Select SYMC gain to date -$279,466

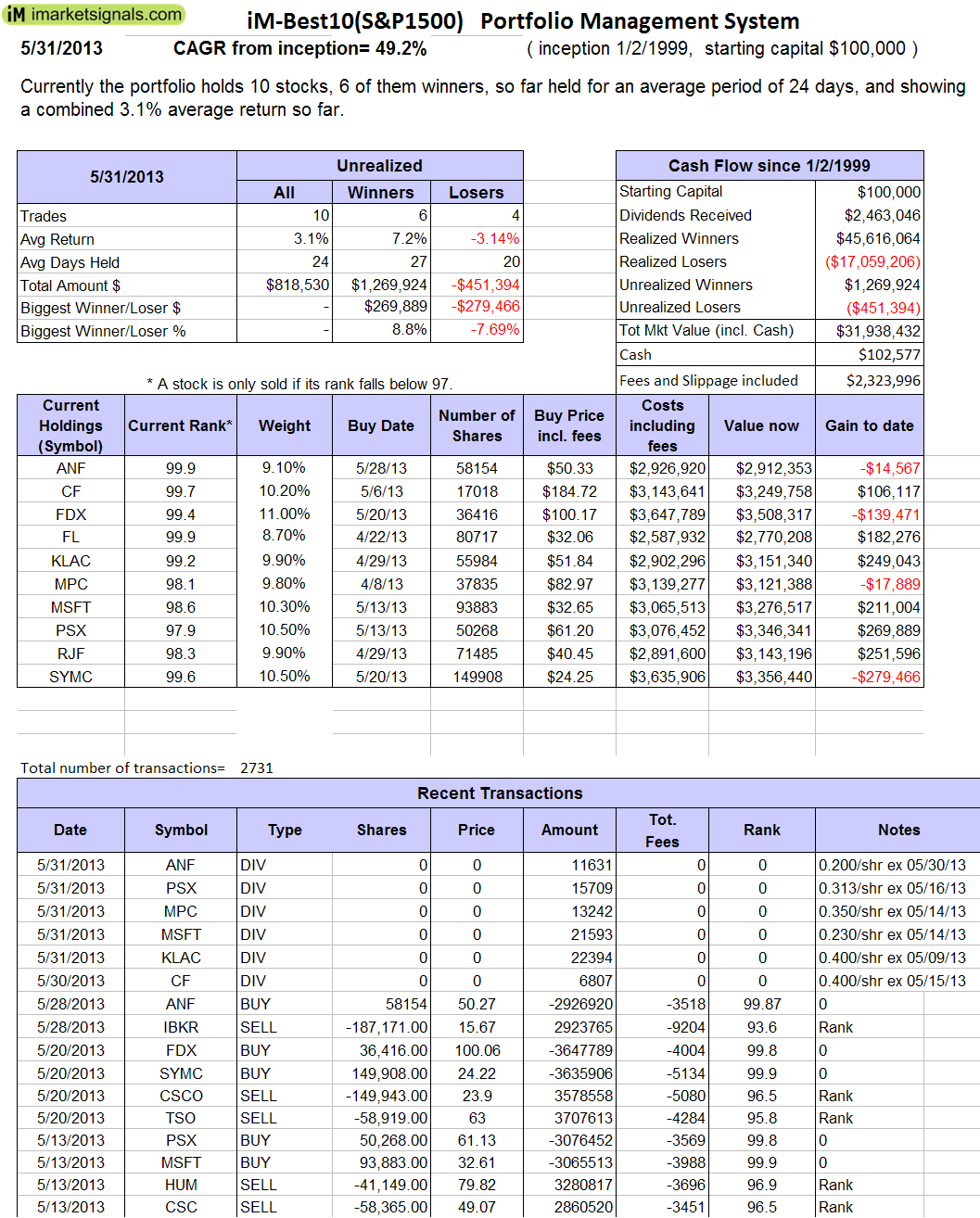pos(886,677)
